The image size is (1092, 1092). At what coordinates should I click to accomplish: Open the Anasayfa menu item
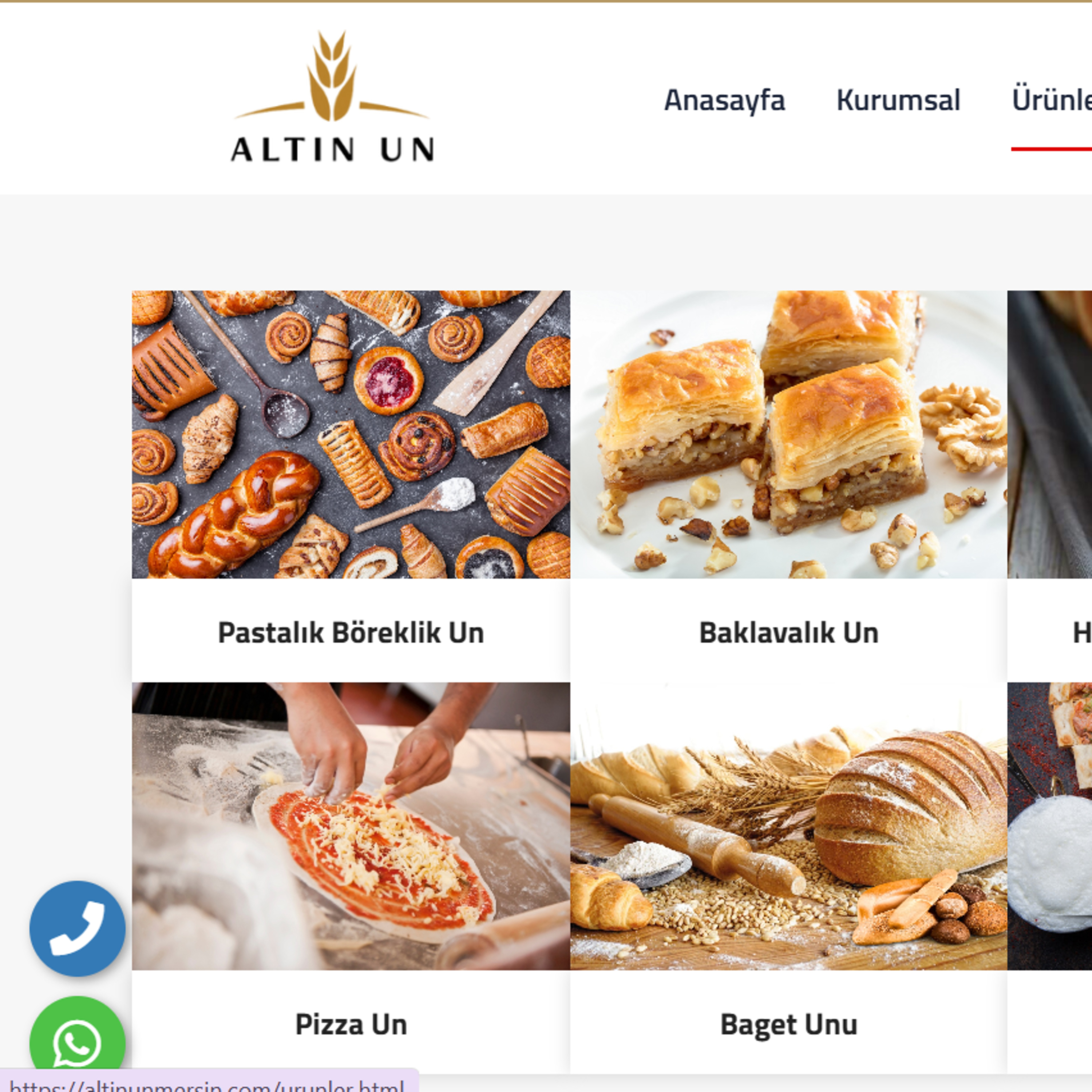click(724, 100)
